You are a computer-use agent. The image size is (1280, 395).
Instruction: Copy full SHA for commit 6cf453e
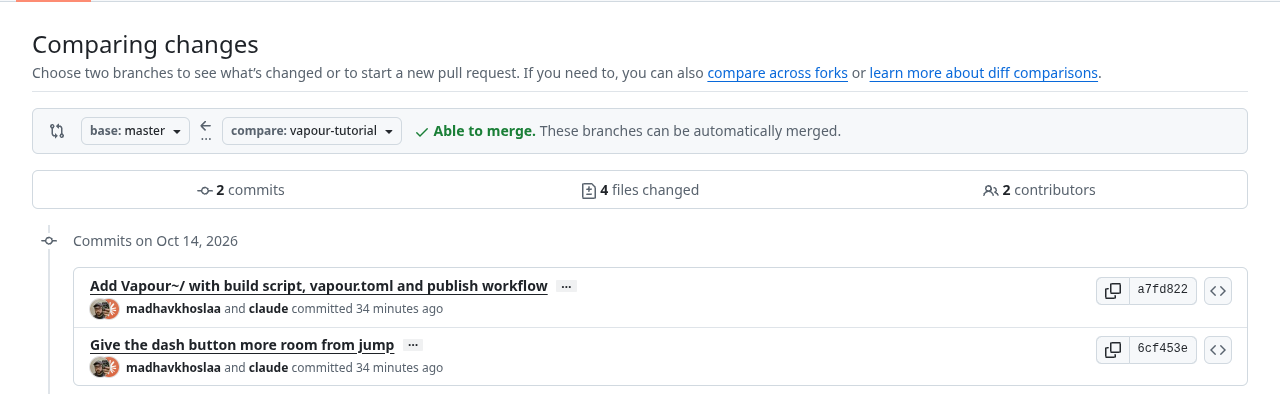pyautogui.click(x=1112, y=350)
